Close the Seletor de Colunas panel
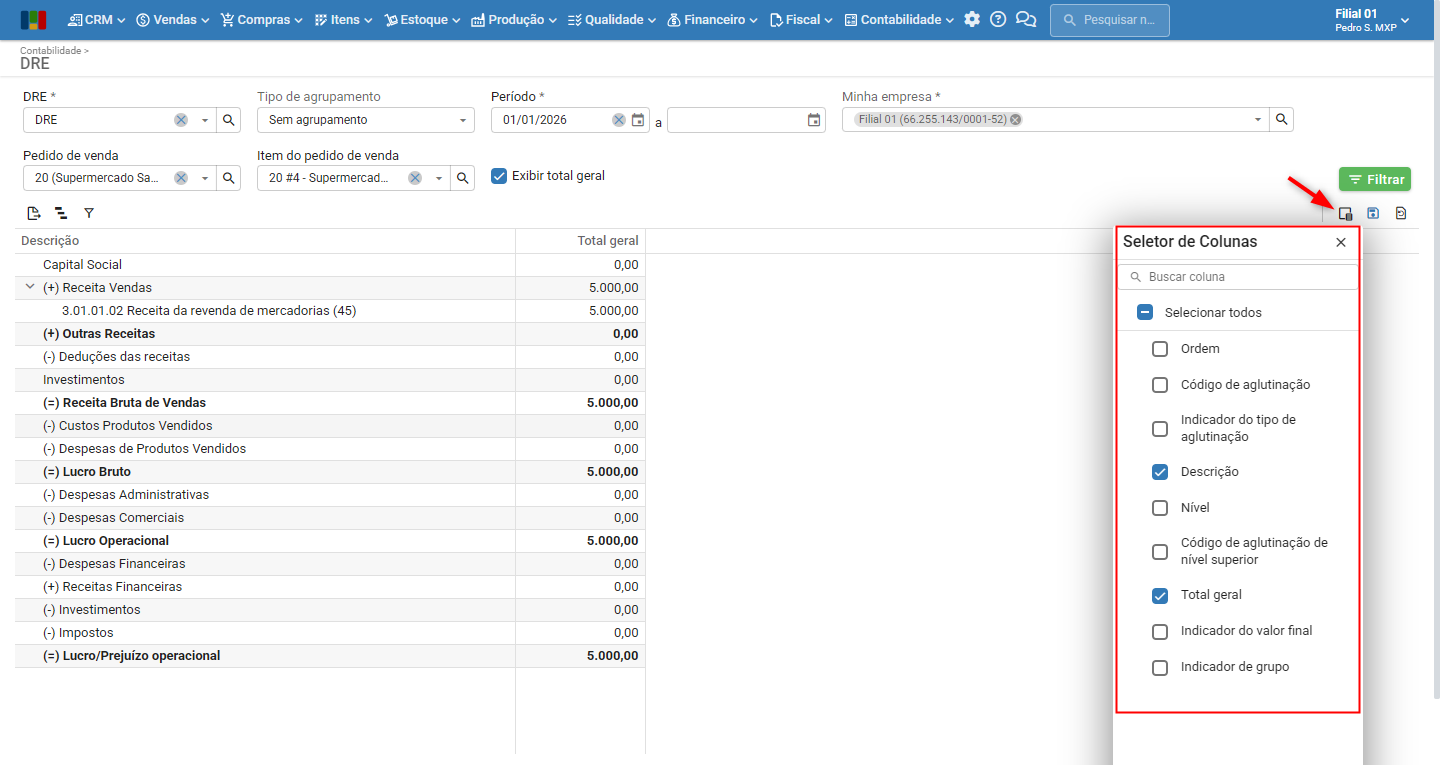The width and height of the screenshot is (1440, 765). click(x=1341, y=242)
